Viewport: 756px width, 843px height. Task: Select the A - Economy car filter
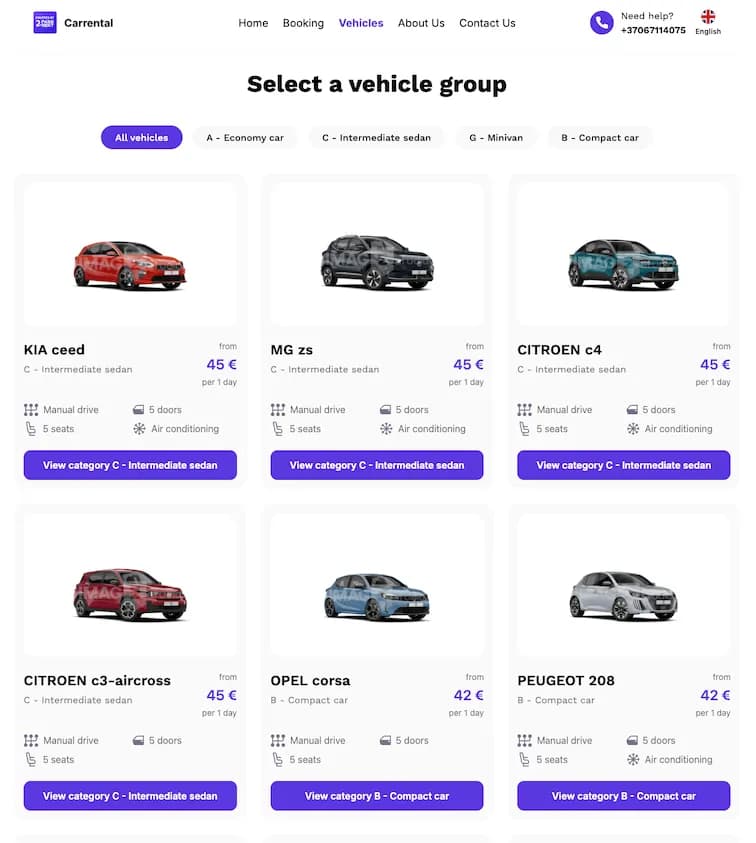245,138
